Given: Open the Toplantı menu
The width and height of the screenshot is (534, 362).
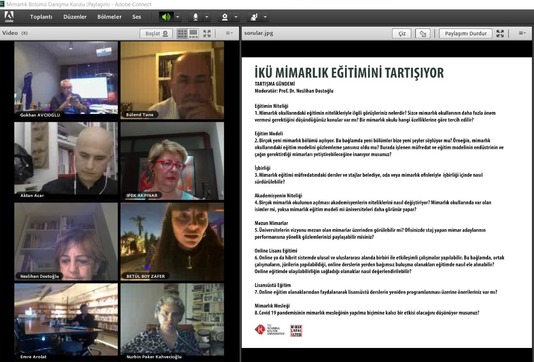Looking at the screenshot, I should point(41,17).
